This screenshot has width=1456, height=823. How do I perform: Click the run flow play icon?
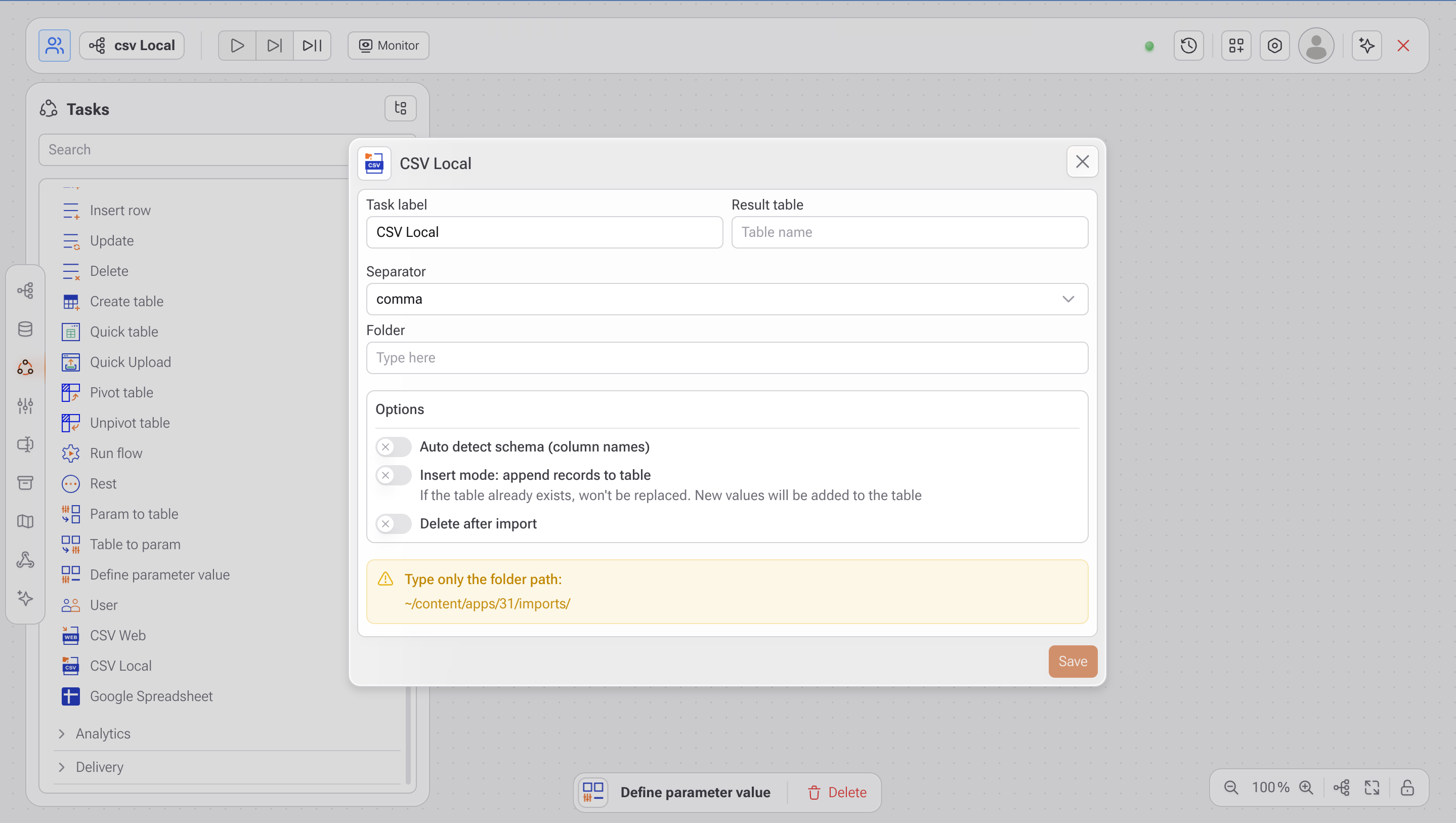[x=237, y=45]
